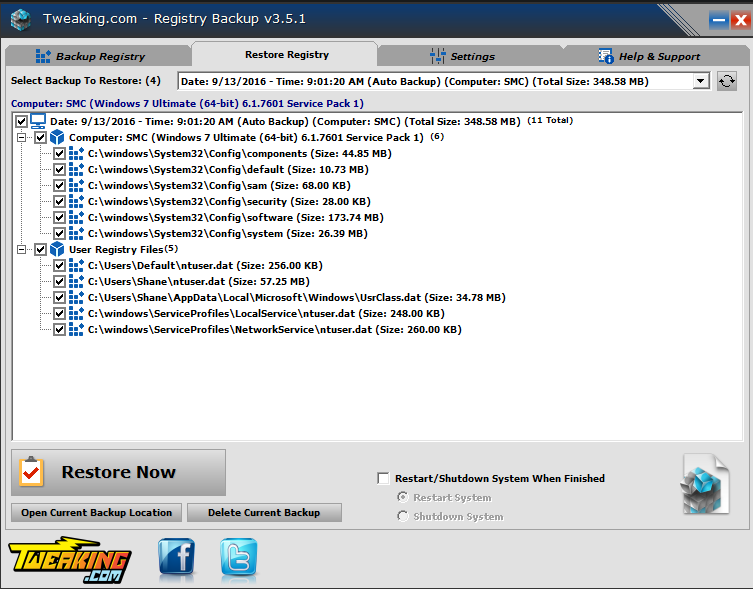Viewport: 753px width, 589px height.
Task: Uncheck the Config\system file checkbox
Action: pos(59,233)
